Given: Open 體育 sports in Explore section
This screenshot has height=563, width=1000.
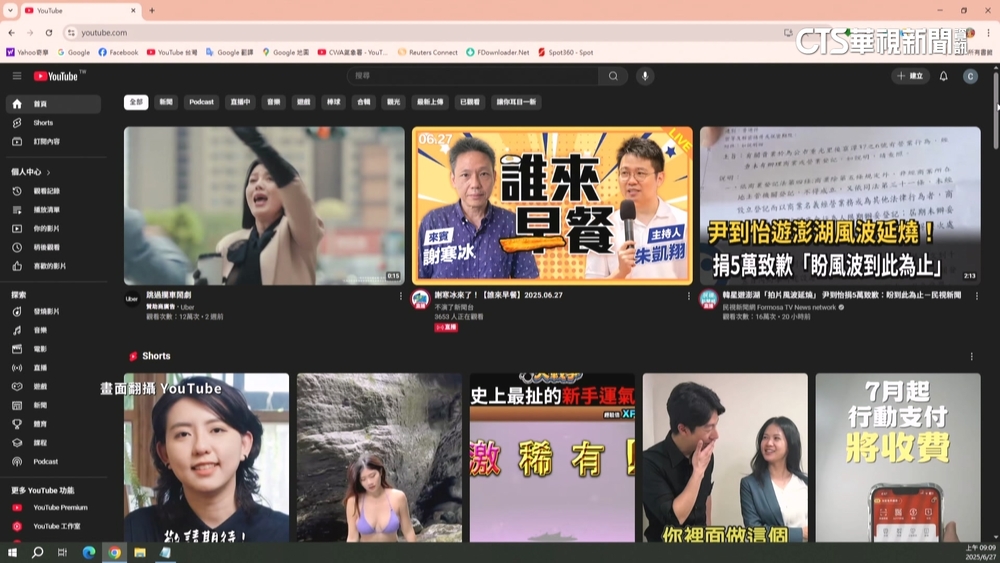Looking at the screenshot, I should (x=54, y=424).
